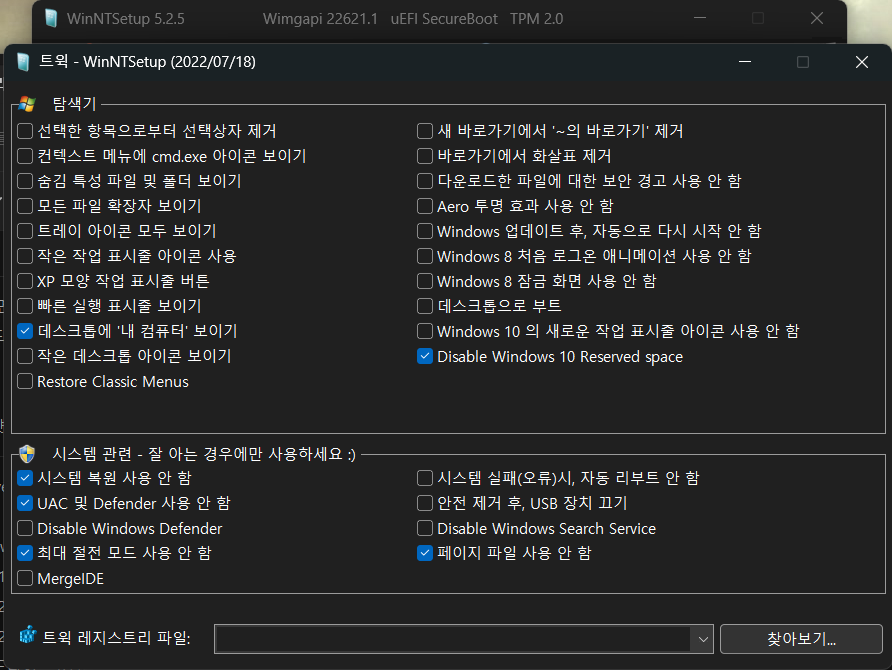Click the 'uEFI SecureBoot' title text
Viewport: 892px width, 670px height.
444,19
